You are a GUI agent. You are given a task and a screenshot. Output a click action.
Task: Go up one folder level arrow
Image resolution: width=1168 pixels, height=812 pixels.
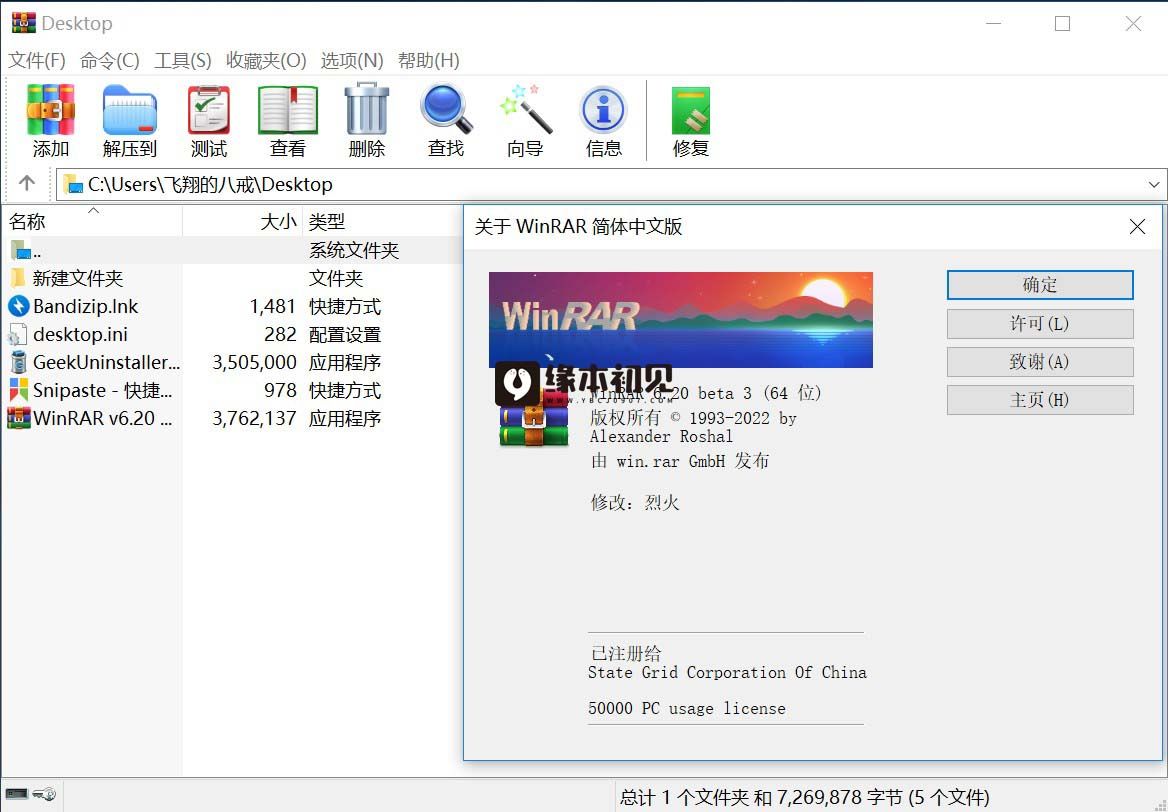tap(27, 183)
